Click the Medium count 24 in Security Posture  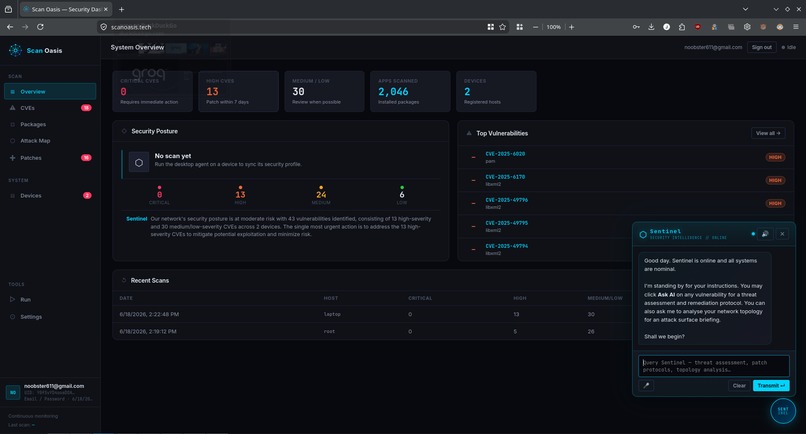coord(321,194)
